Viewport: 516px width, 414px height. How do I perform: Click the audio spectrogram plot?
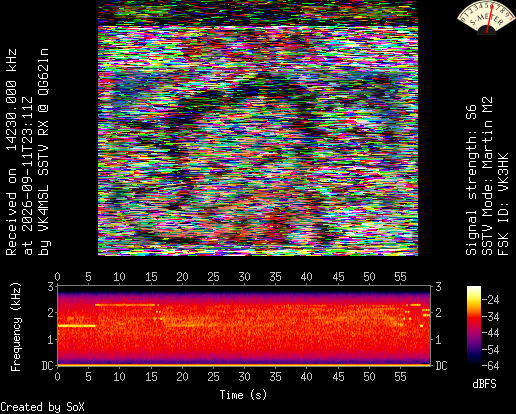coord(244,326)
